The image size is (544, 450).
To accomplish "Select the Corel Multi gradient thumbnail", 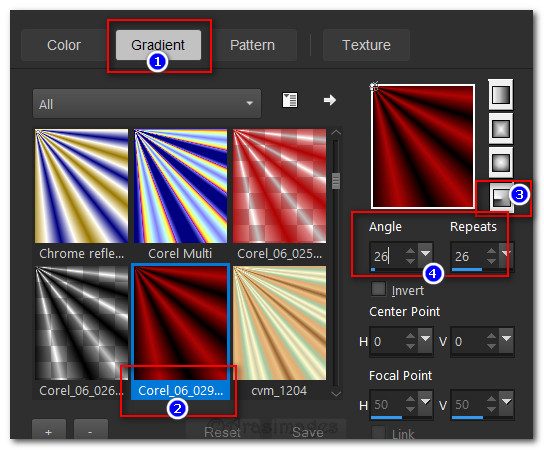I will point(180,186).
